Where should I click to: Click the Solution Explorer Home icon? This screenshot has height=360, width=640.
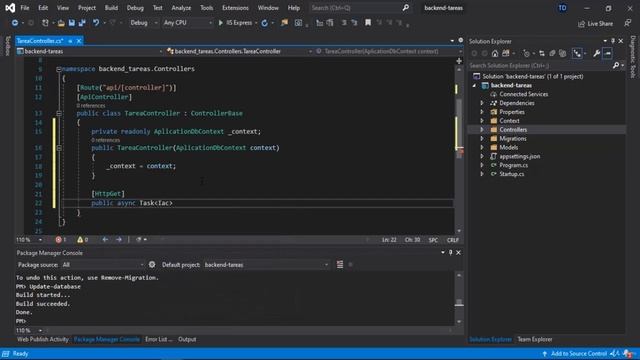click(495, 53)
